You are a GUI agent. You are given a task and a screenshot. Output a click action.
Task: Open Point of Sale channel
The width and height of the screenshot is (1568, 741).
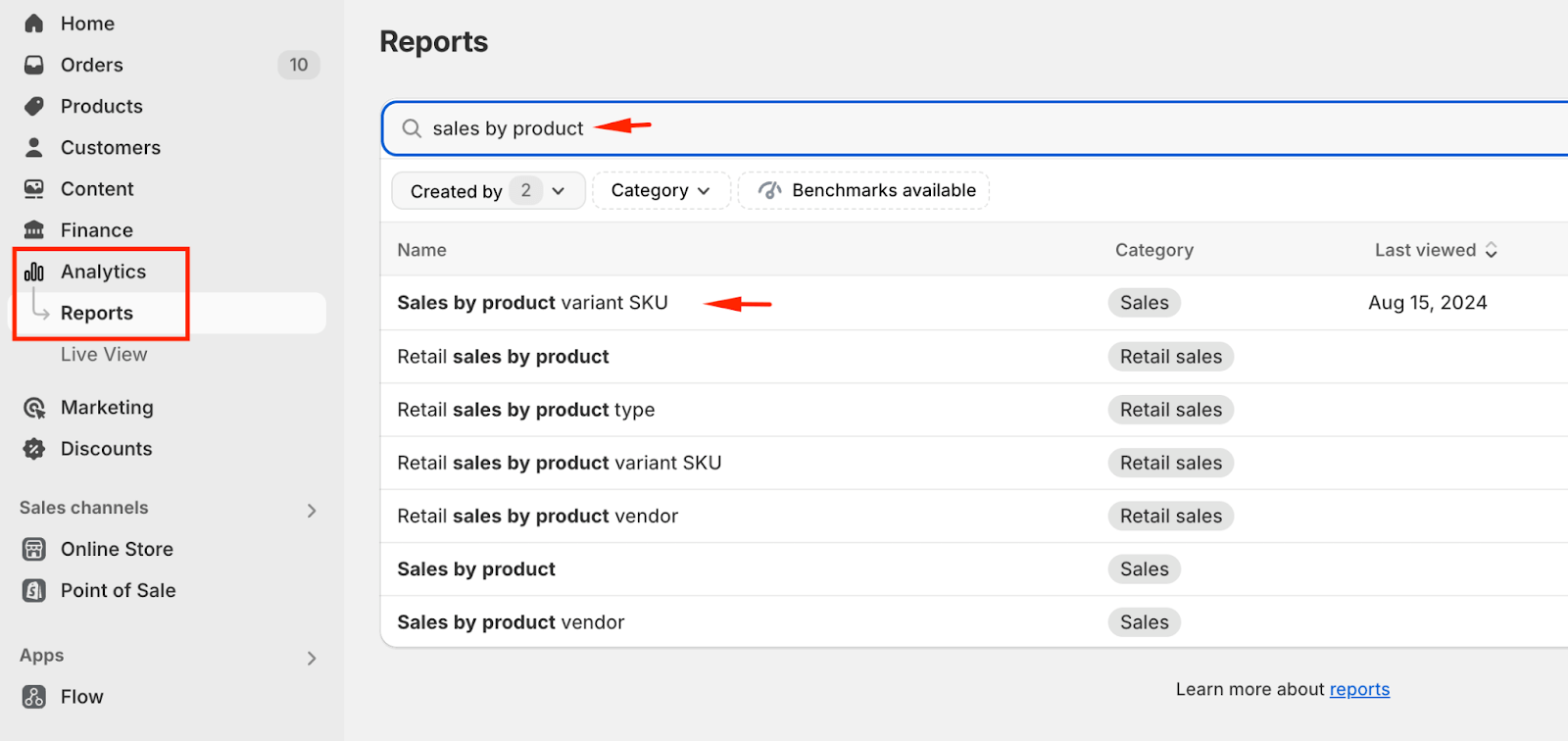click(119, 590)
